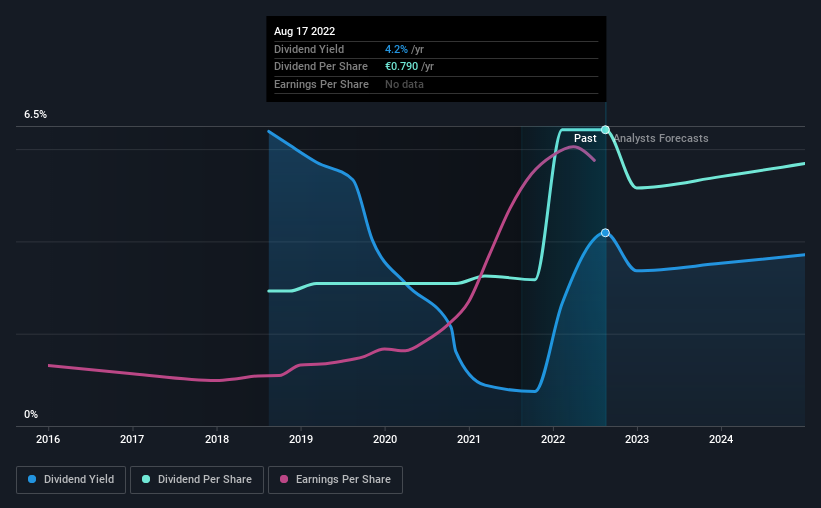Click the Analysts Forecasts label
The height and width of the screenshot is (508, 821).
click(661, 138)
